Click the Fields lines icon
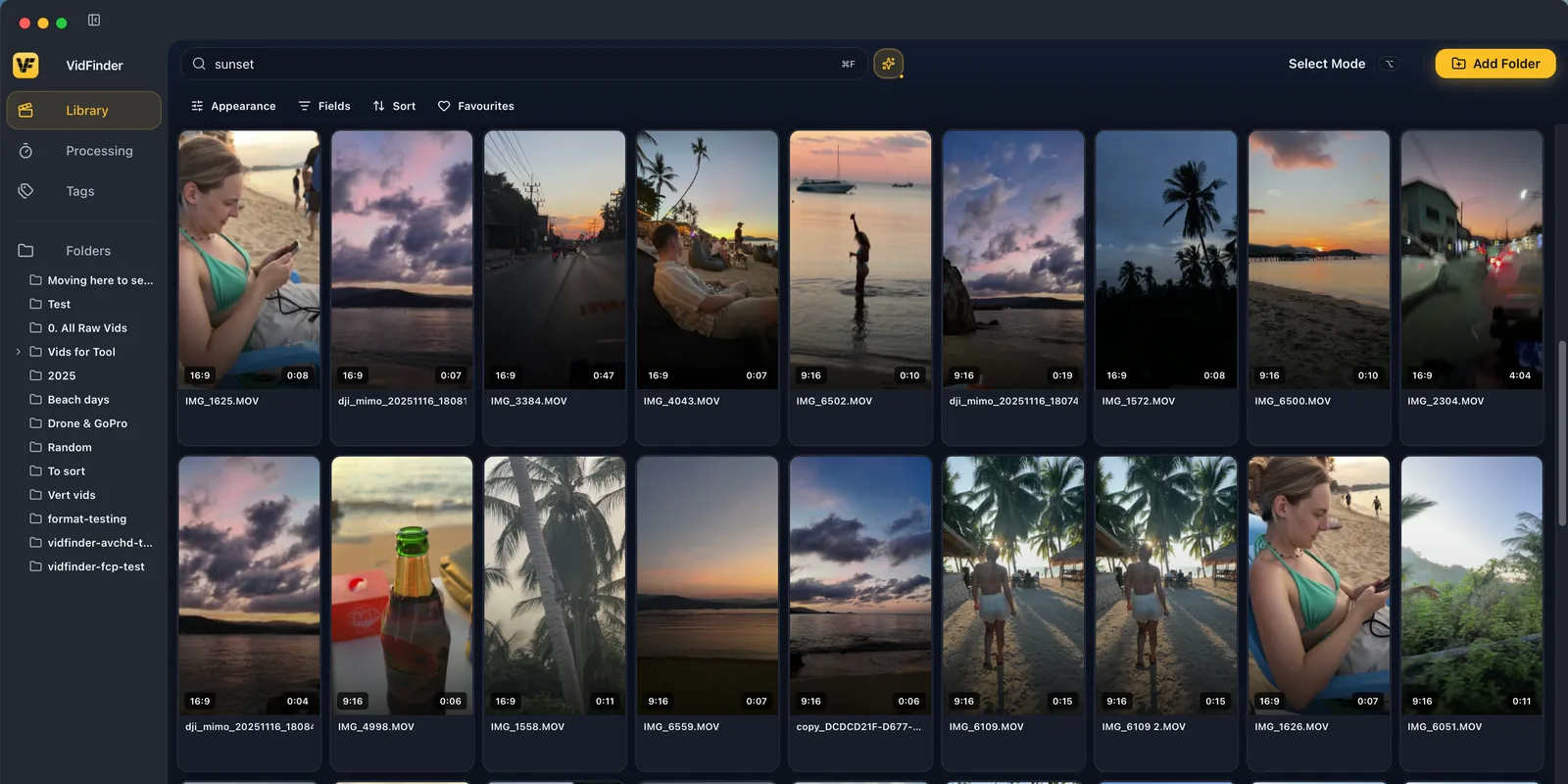Viewport: 1568px width, 784px height. (304, 106)
